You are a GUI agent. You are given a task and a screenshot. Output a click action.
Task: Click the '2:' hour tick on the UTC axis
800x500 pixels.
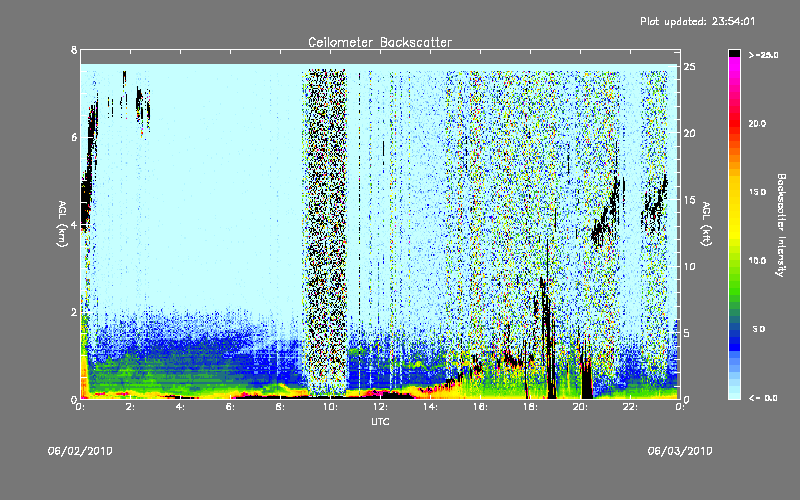coord(130,407)
